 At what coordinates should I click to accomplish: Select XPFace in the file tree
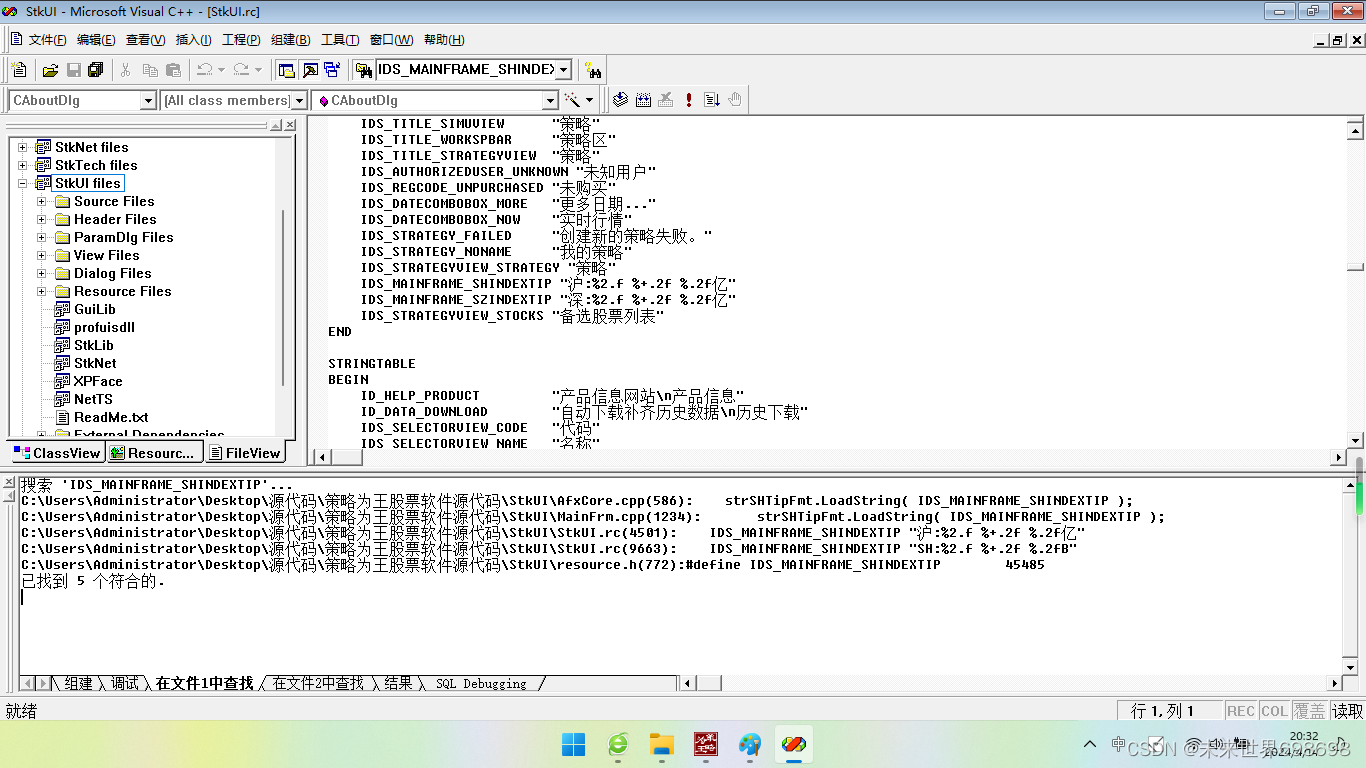98,381
